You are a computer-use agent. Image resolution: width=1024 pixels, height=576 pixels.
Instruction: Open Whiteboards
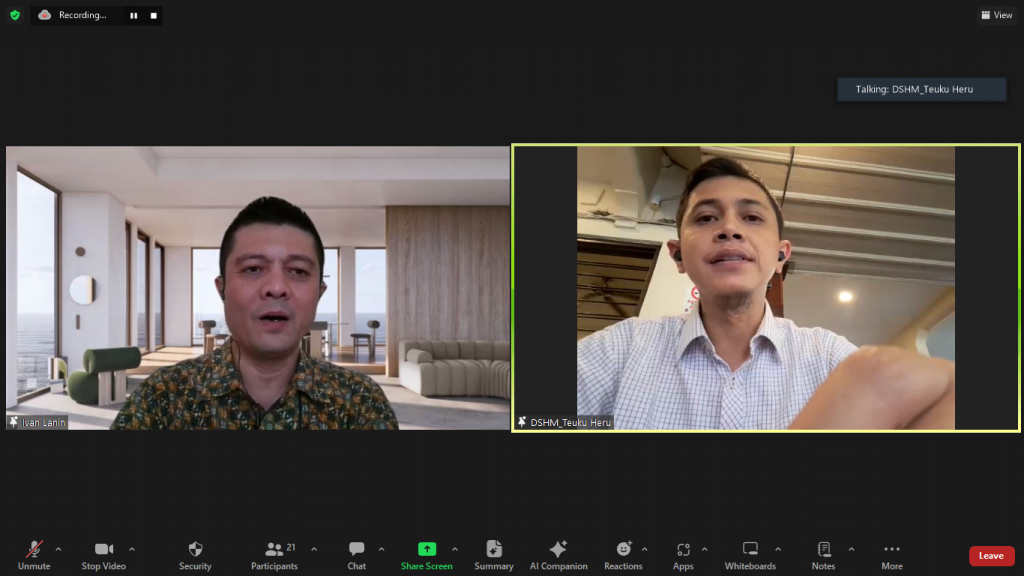tap(750, 556)
